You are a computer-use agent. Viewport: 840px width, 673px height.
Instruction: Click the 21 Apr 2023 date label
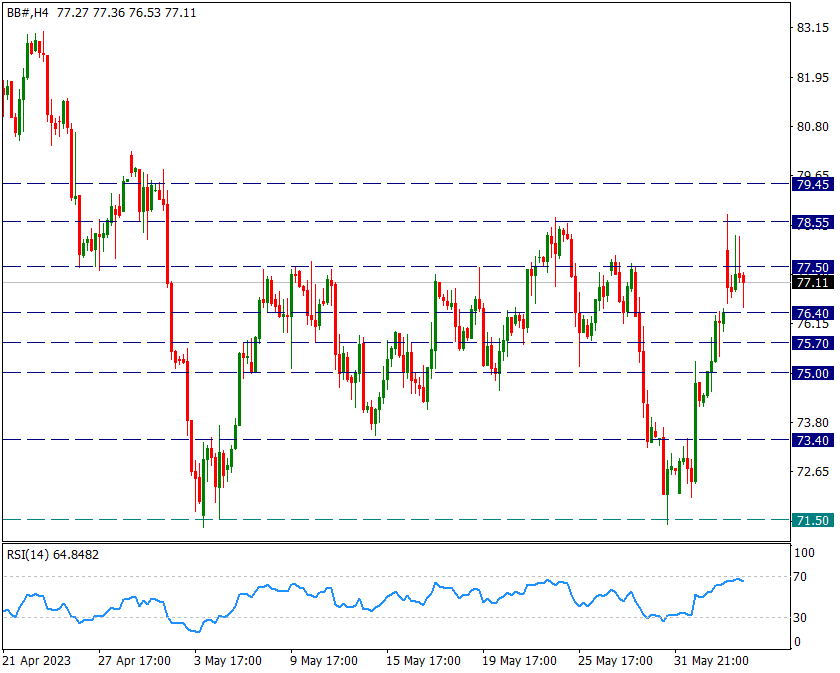coord(36,661)
